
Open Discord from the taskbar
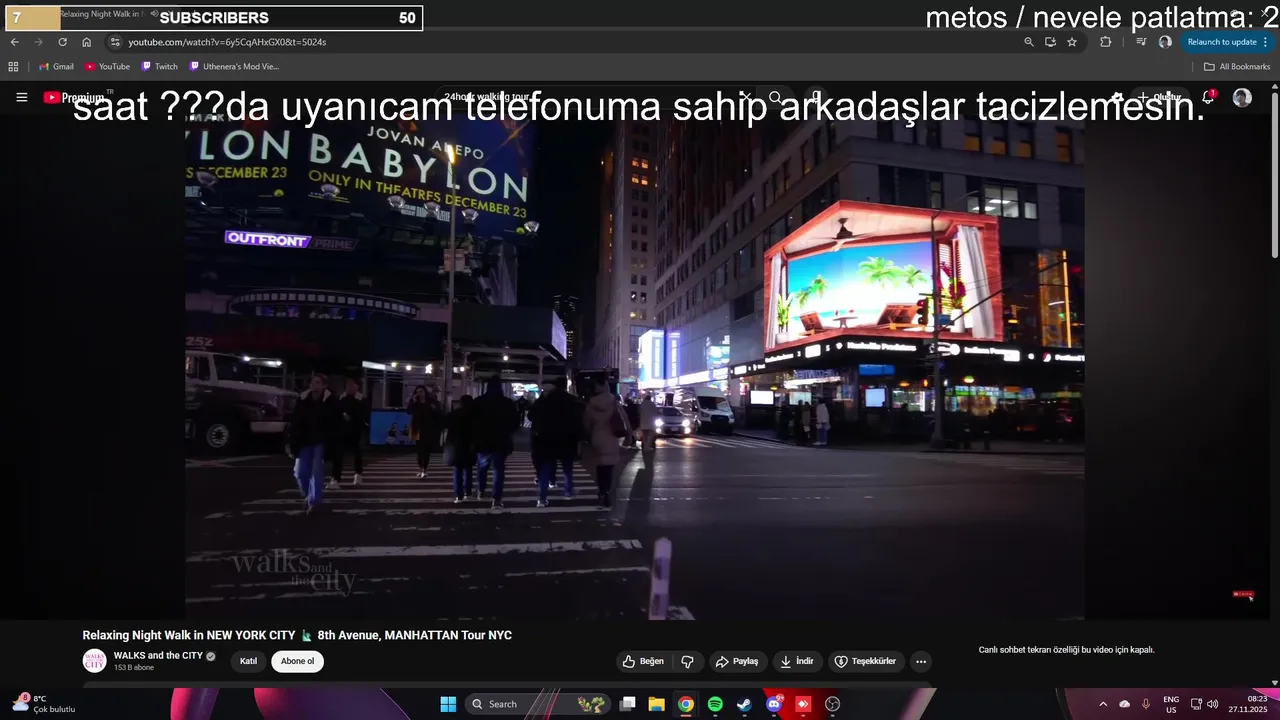tap(773, 704)
